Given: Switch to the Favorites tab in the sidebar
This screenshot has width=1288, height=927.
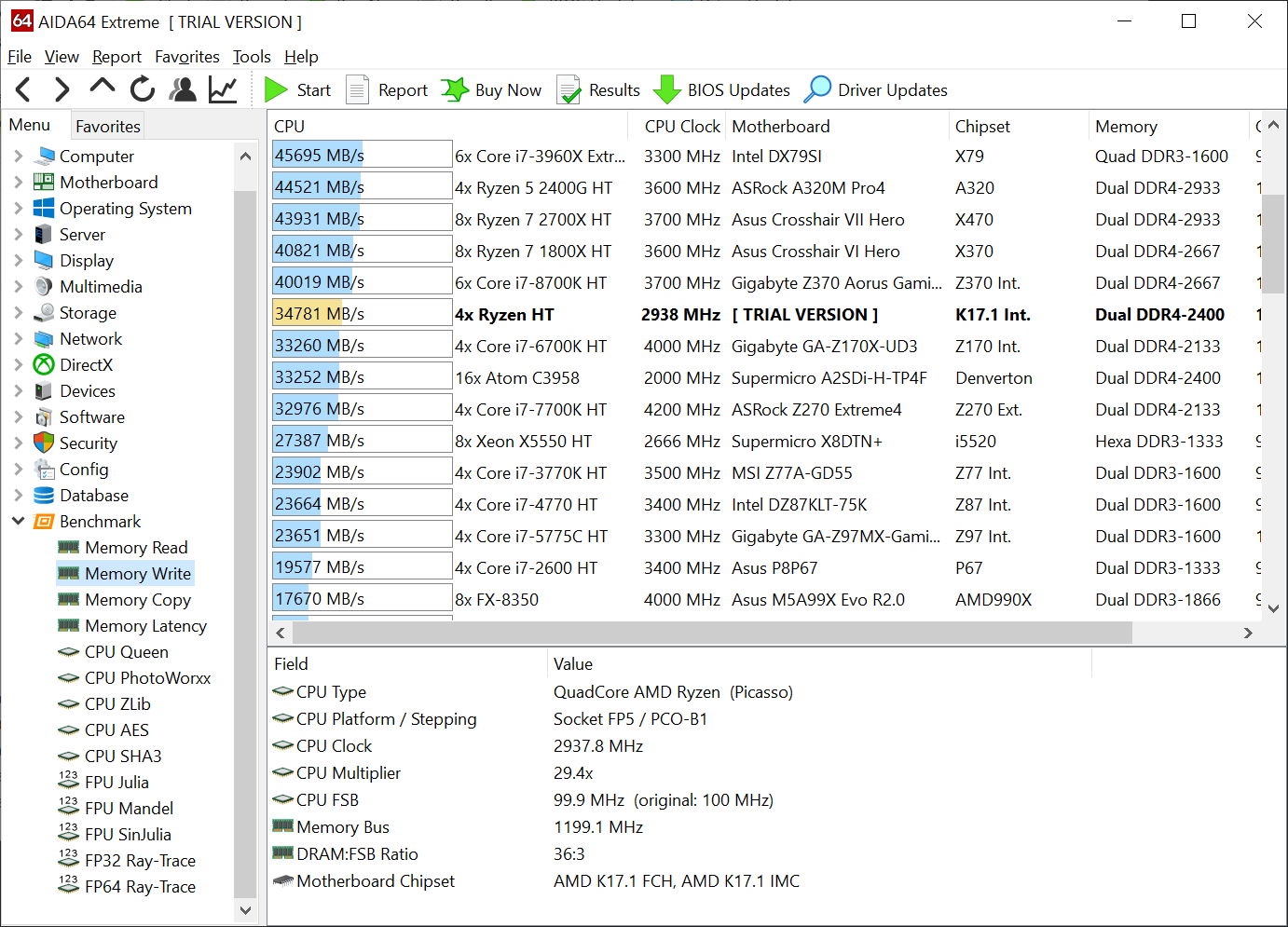Looking at the screenshot, I should click(108, 126).
